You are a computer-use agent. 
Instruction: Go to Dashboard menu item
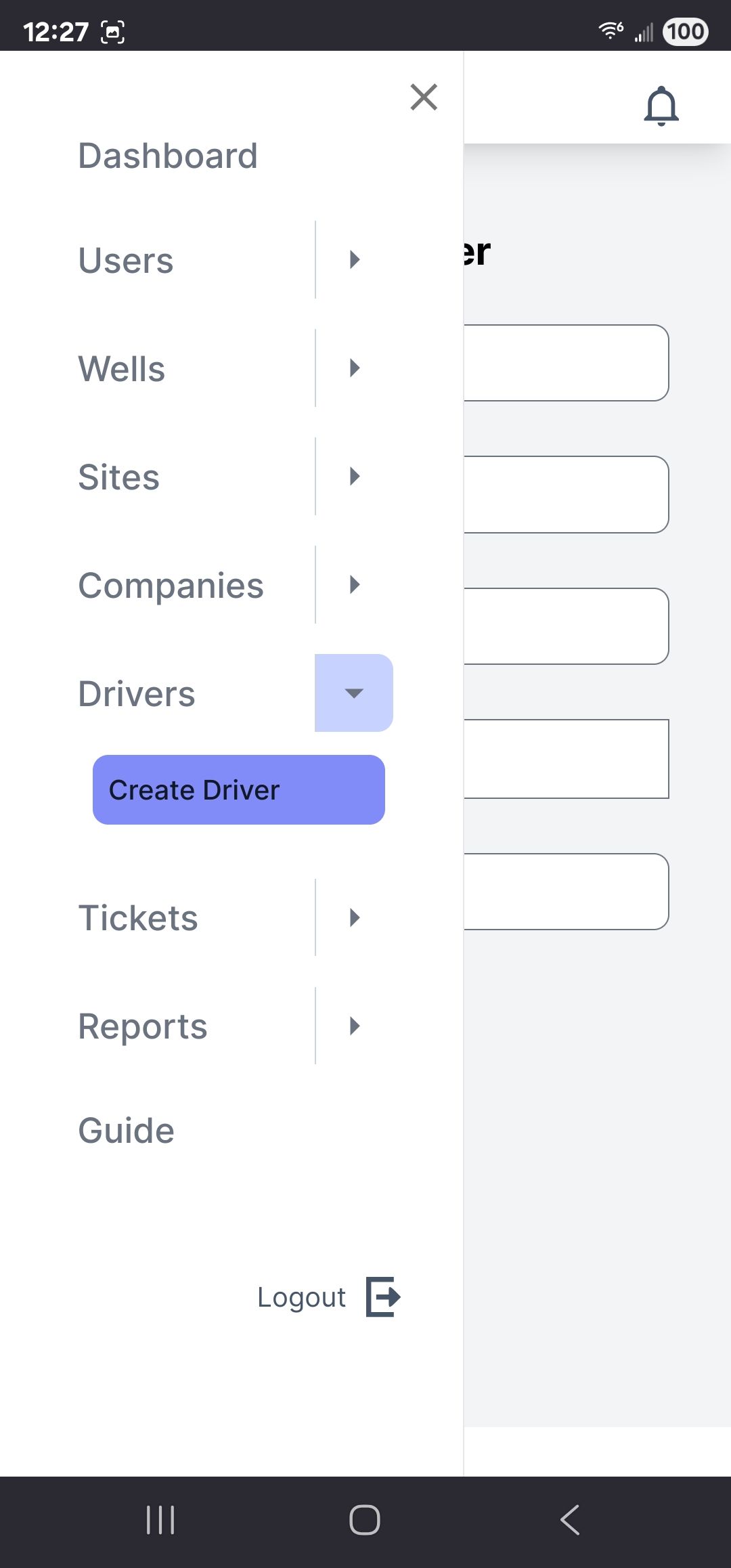point(168,156)
